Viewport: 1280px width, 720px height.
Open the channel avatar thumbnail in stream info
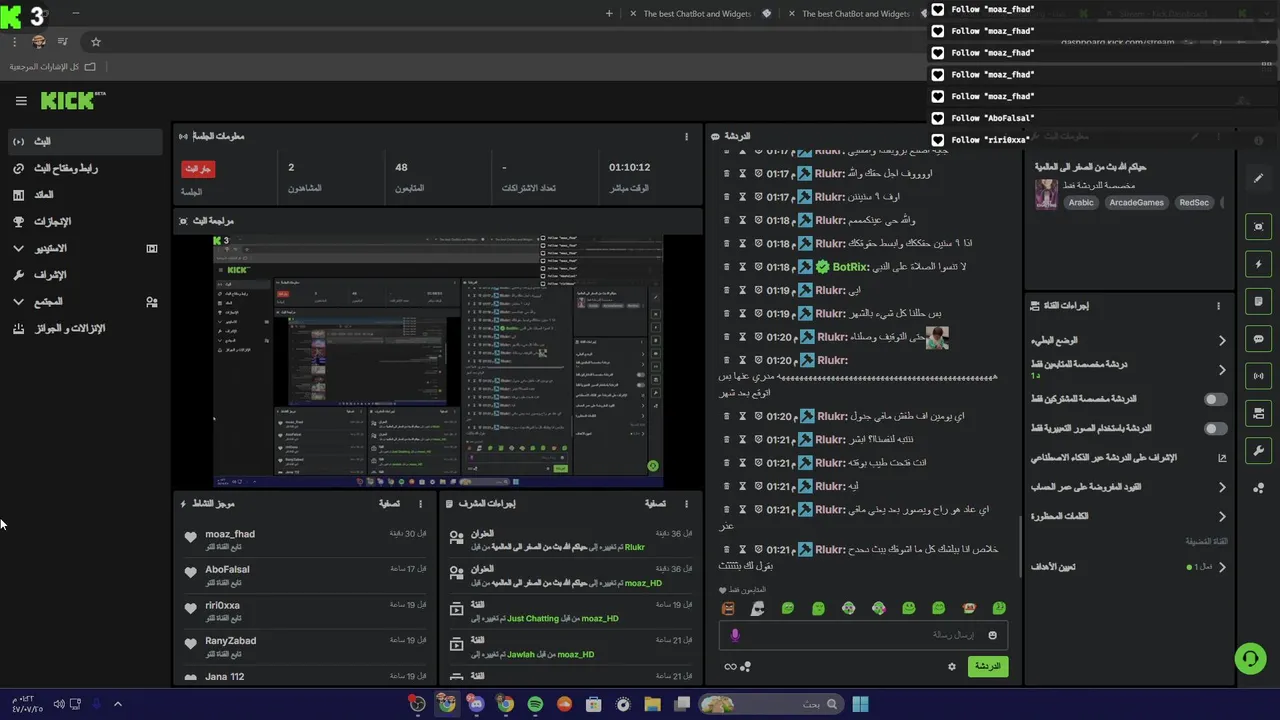1046,194
